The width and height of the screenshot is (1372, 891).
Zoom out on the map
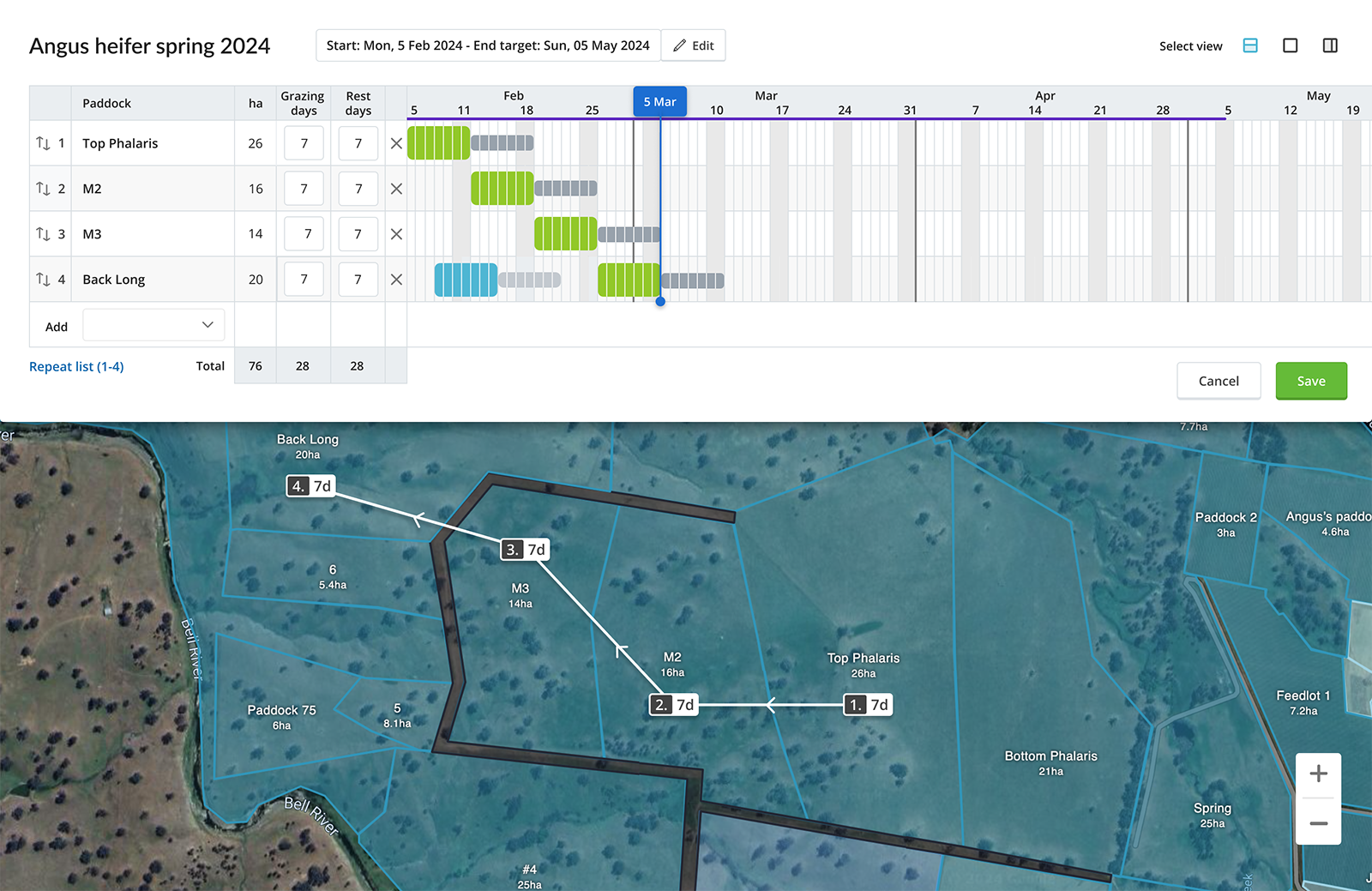pyautogui.click(x=1319, y=822)
